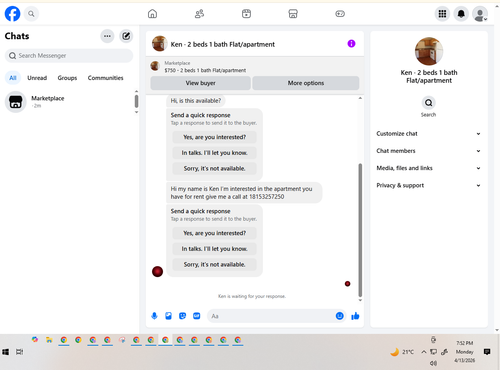Switch to the Communities tab
500x370 pixels.
(x=105, y=78)
